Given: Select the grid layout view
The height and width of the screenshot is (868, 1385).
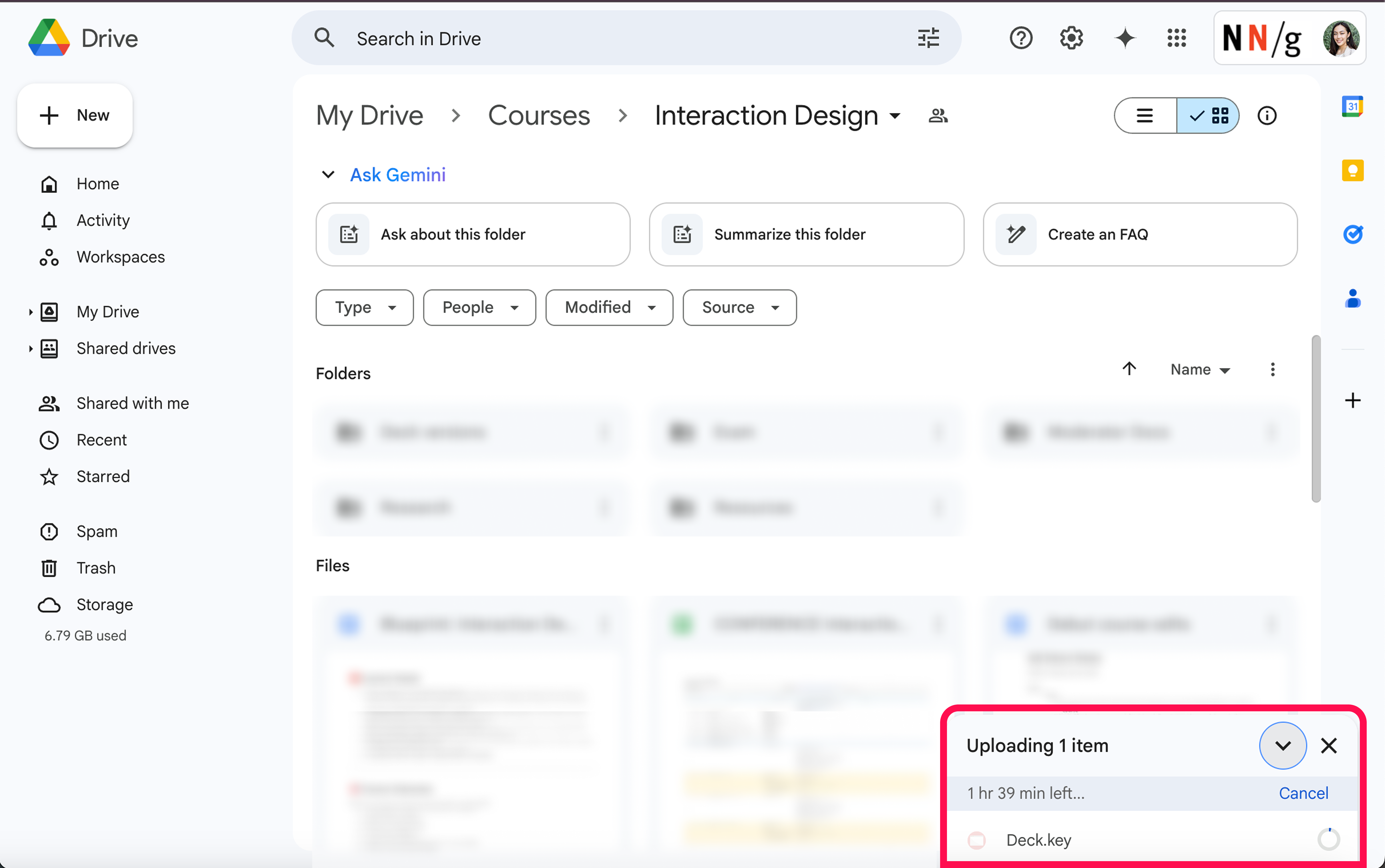Looking at the screenshot, I should [x=1208, y=116].
